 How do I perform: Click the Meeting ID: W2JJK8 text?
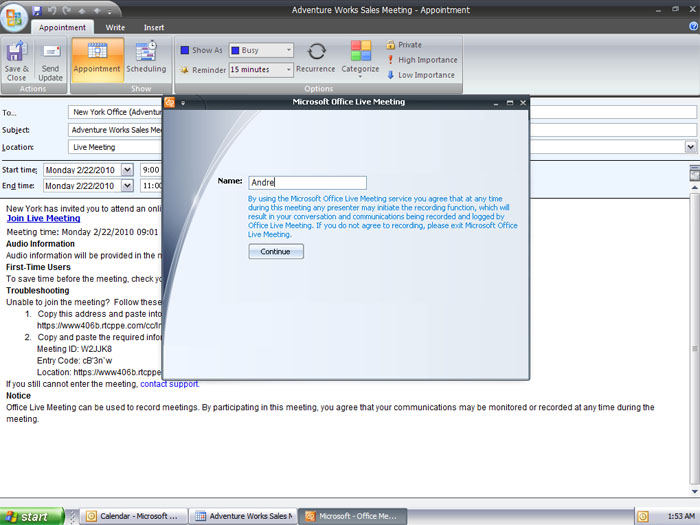[x=74, y=349]
